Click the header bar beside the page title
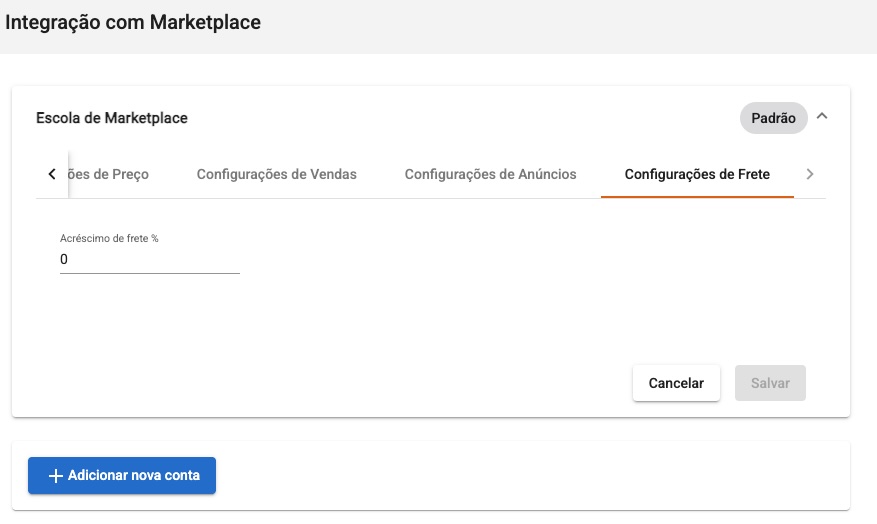 559,26
